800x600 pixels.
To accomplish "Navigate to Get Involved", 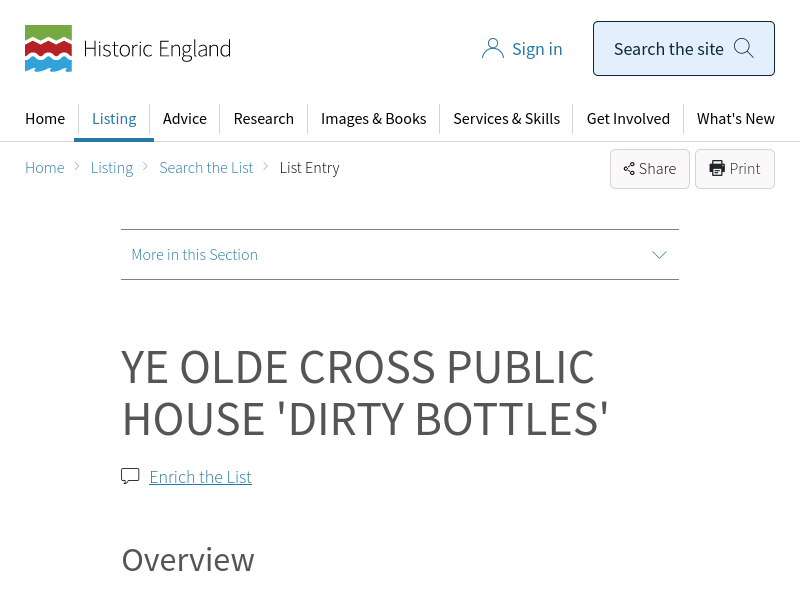I will pyautogui.click(x=628, y=119).
